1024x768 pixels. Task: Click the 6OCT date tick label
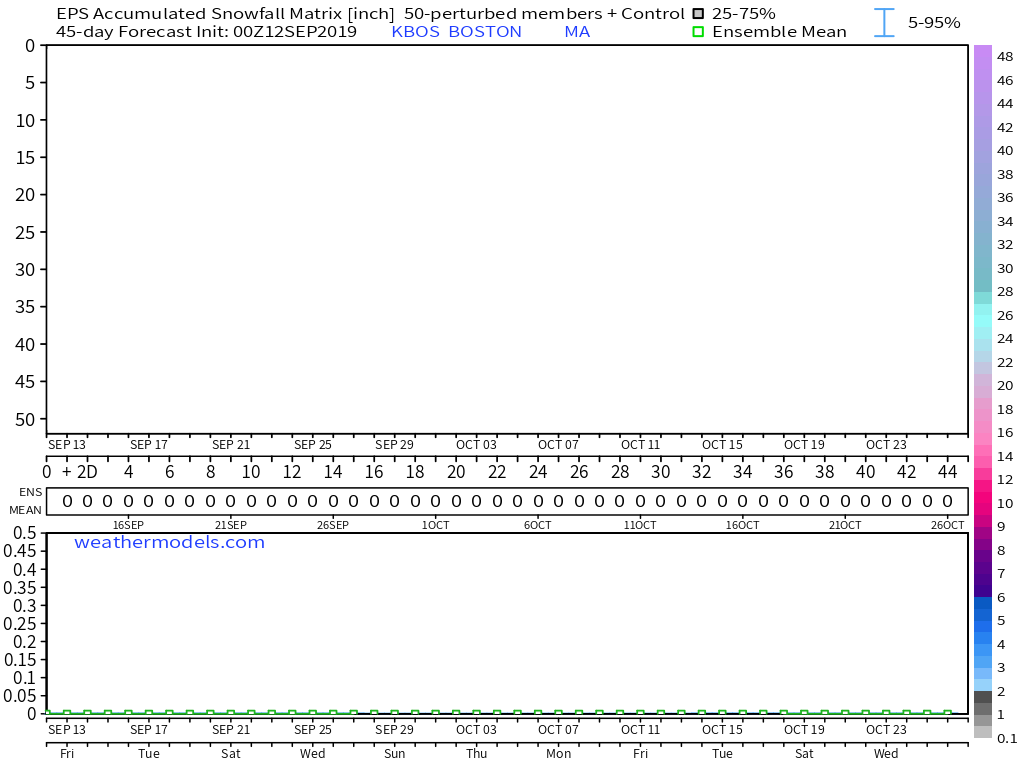(537, 525)
